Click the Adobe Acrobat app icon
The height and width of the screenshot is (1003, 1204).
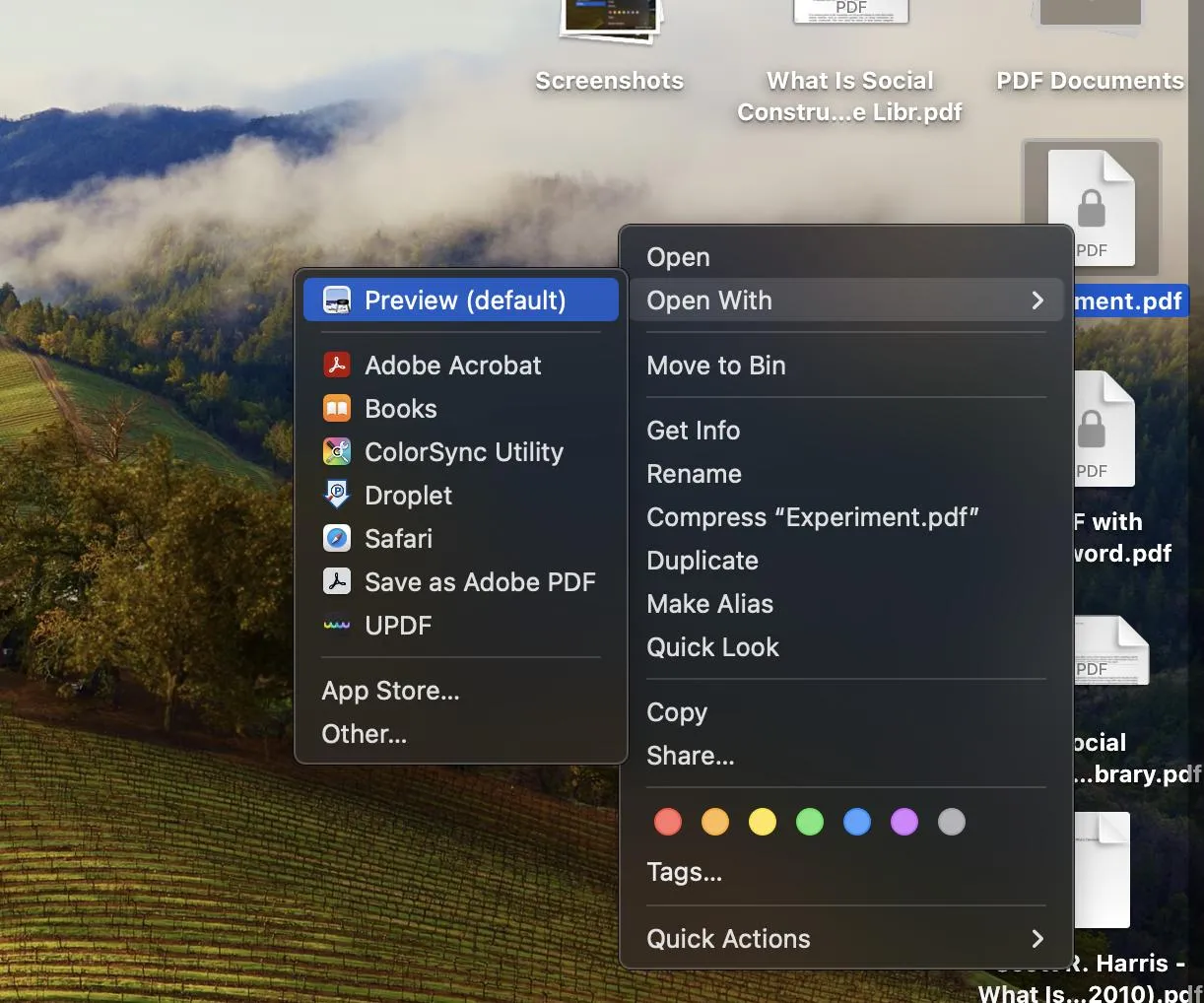337,366
